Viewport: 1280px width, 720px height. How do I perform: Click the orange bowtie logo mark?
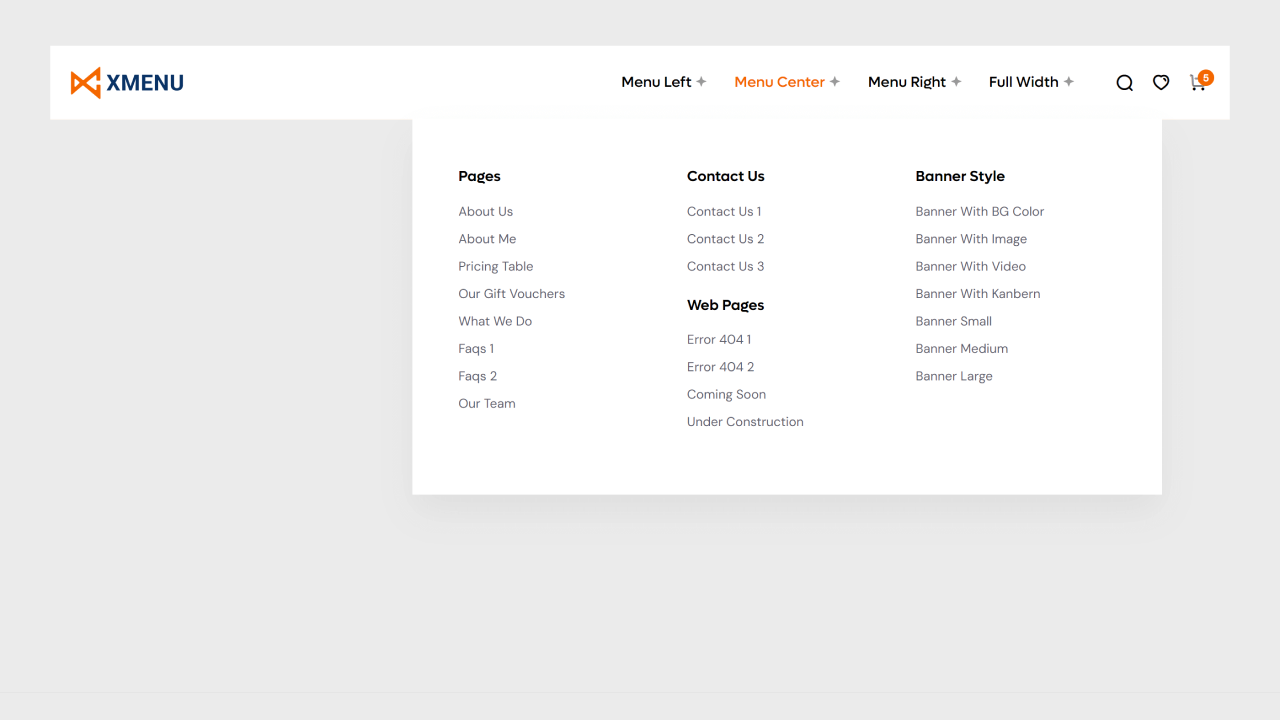point(85,82)
